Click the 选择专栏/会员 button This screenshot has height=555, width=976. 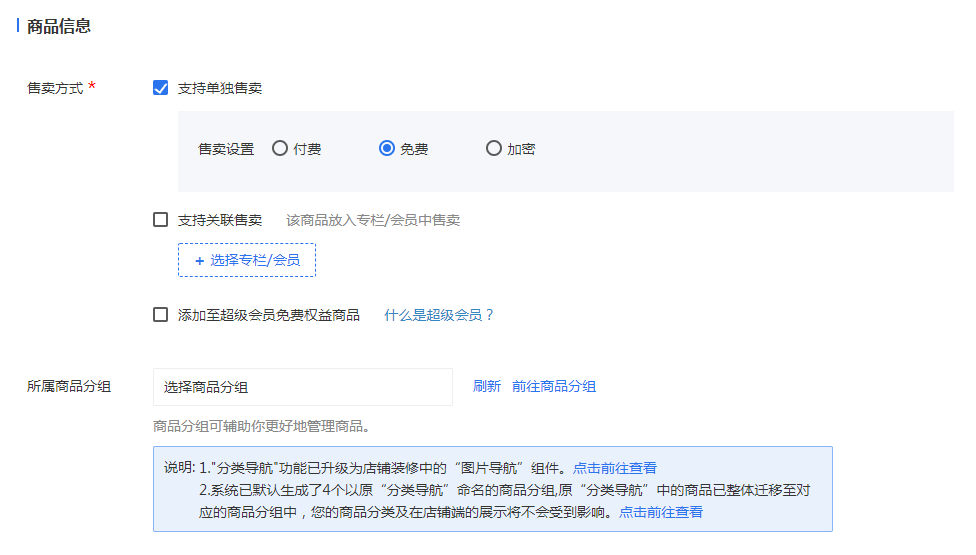pyautogui.click(x=247, y=260)
